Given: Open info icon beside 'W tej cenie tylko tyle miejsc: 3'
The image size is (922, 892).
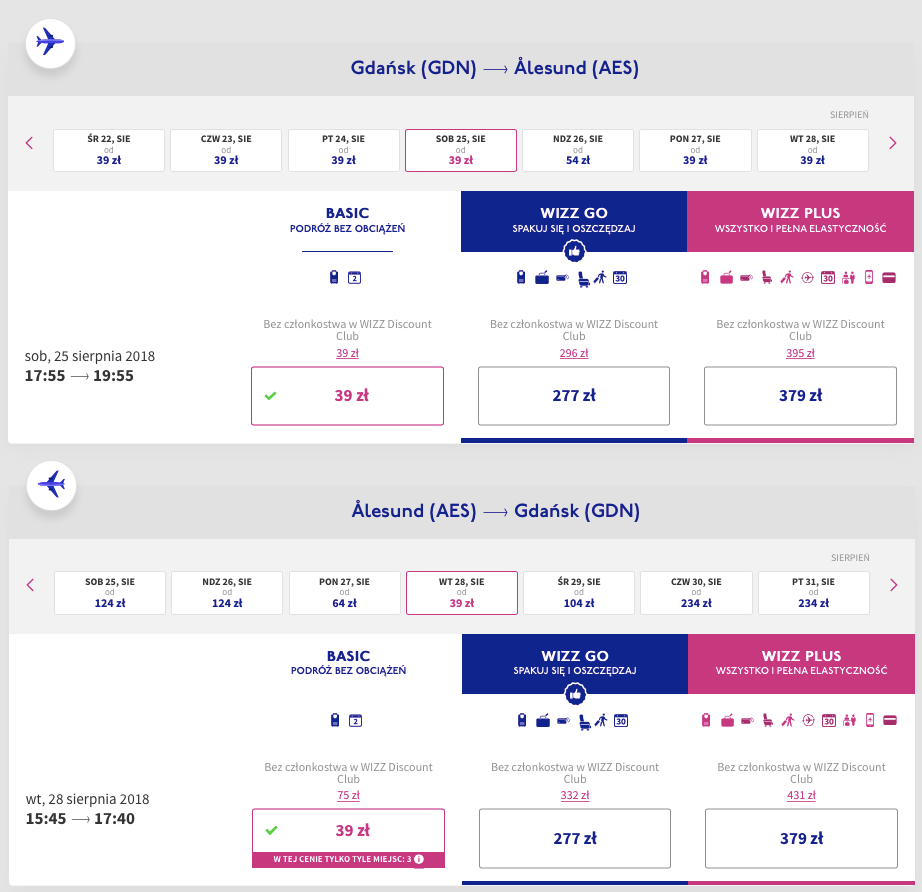Looking at the screenshot, I should pyautogui.click(x=419, y=859).
